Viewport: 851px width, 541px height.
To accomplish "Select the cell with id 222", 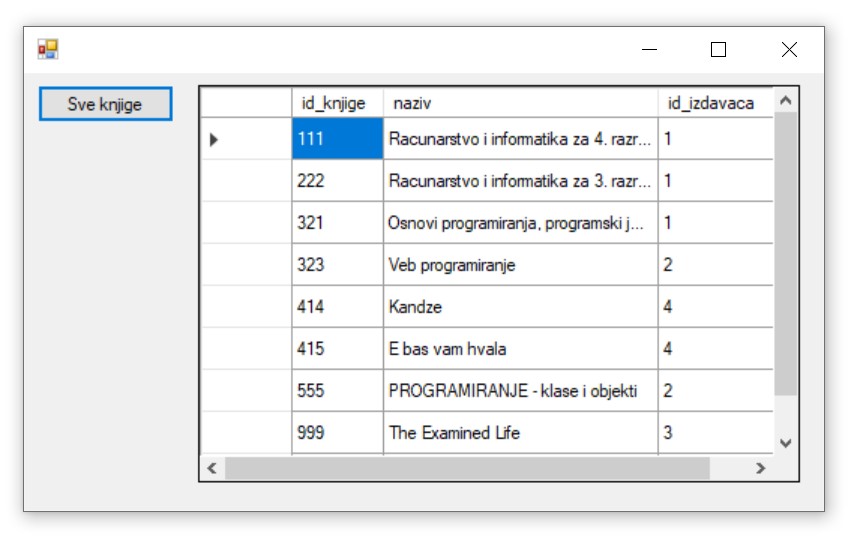I will pyautogui.click(x=337, y=181).
